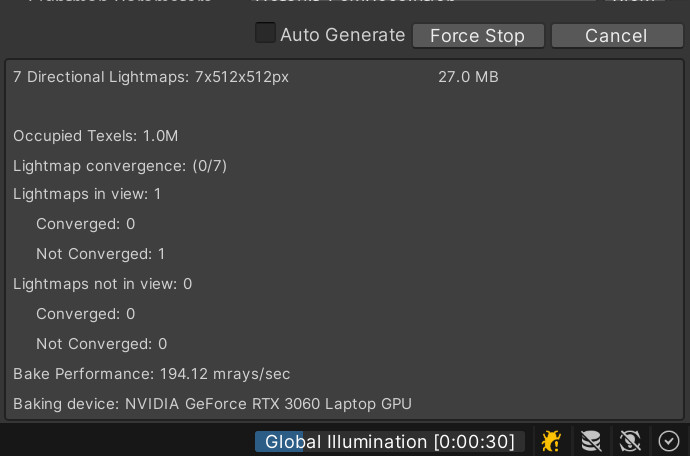The height and width of the screenshot is (456, 690).
Task: Click the Not Converged: 0 entry
Action: (x=102, y=344)
